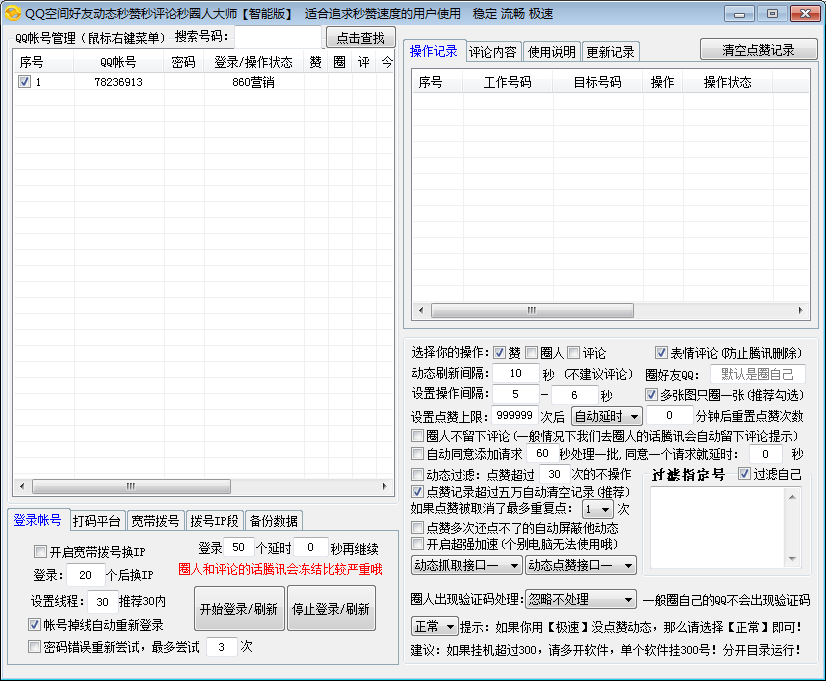Click the 登录/操作状态 column header
The height and width of the screenshot is (681, 826).
click(253, 62)
